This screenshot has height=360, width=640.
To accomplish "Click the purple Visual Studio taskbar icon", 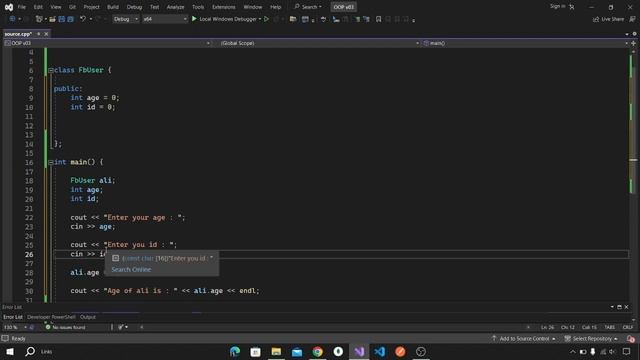I will [x=359, y=351].
